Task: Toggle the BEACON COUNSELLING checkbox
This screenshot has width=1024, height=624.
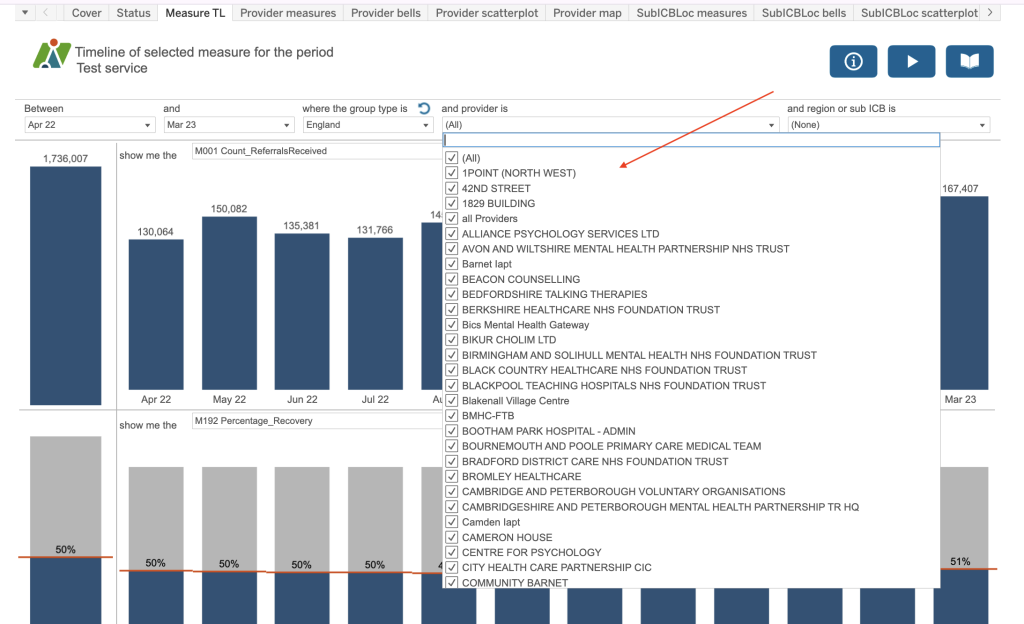Action: point(452,279)
